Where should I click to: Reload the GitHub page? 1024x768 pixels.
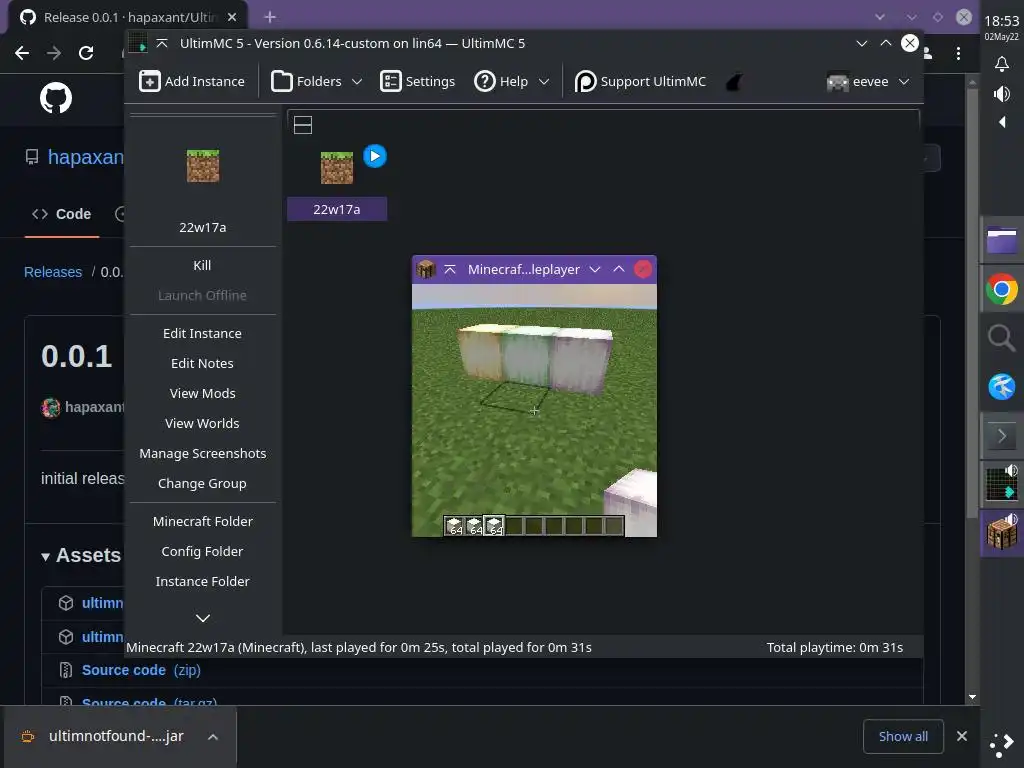point(86,53)
